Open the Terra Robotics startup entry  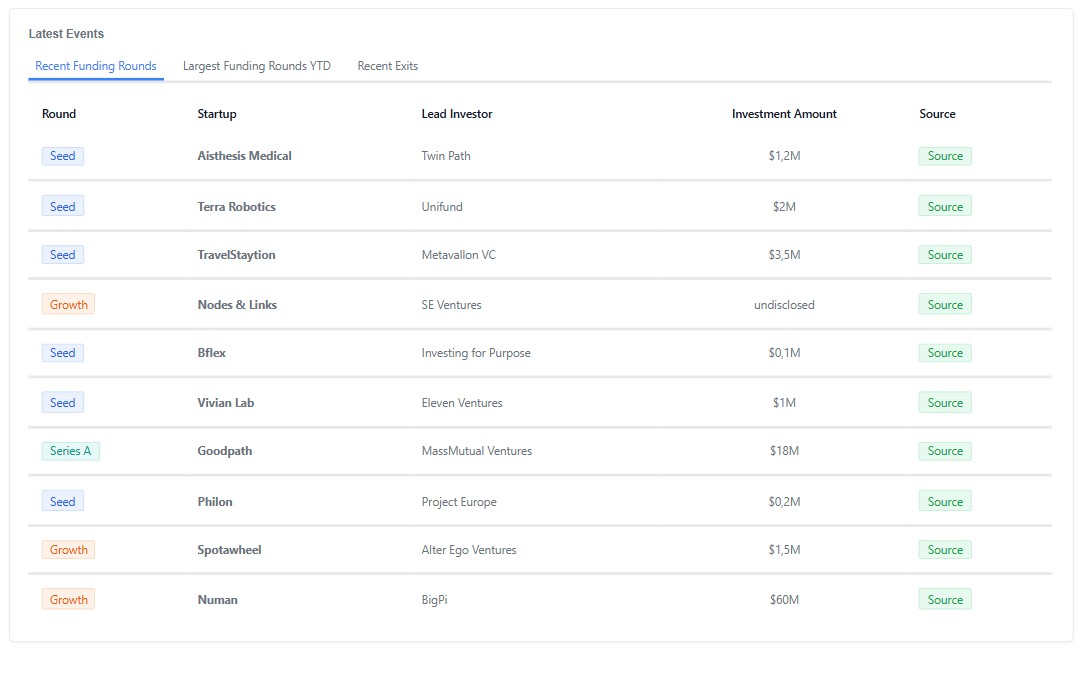236,207
